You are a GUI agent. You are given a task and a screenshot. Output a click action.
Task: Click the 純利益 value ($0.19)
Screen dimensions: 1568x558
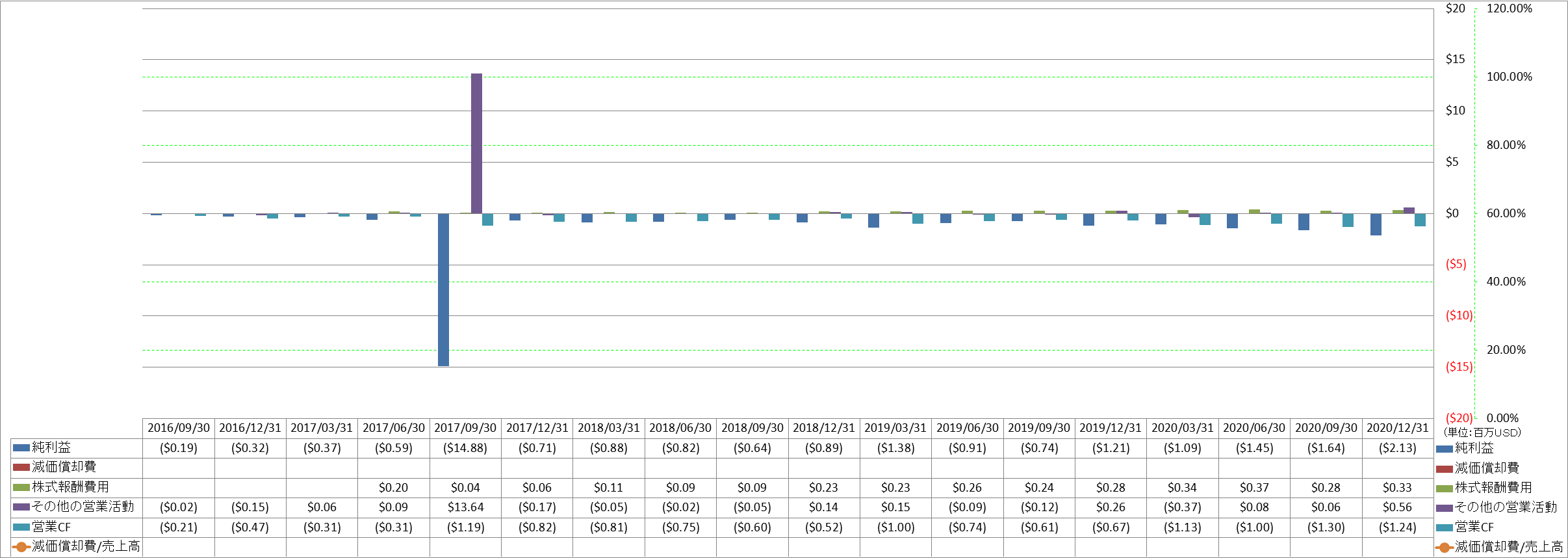[x=179, y=448]
